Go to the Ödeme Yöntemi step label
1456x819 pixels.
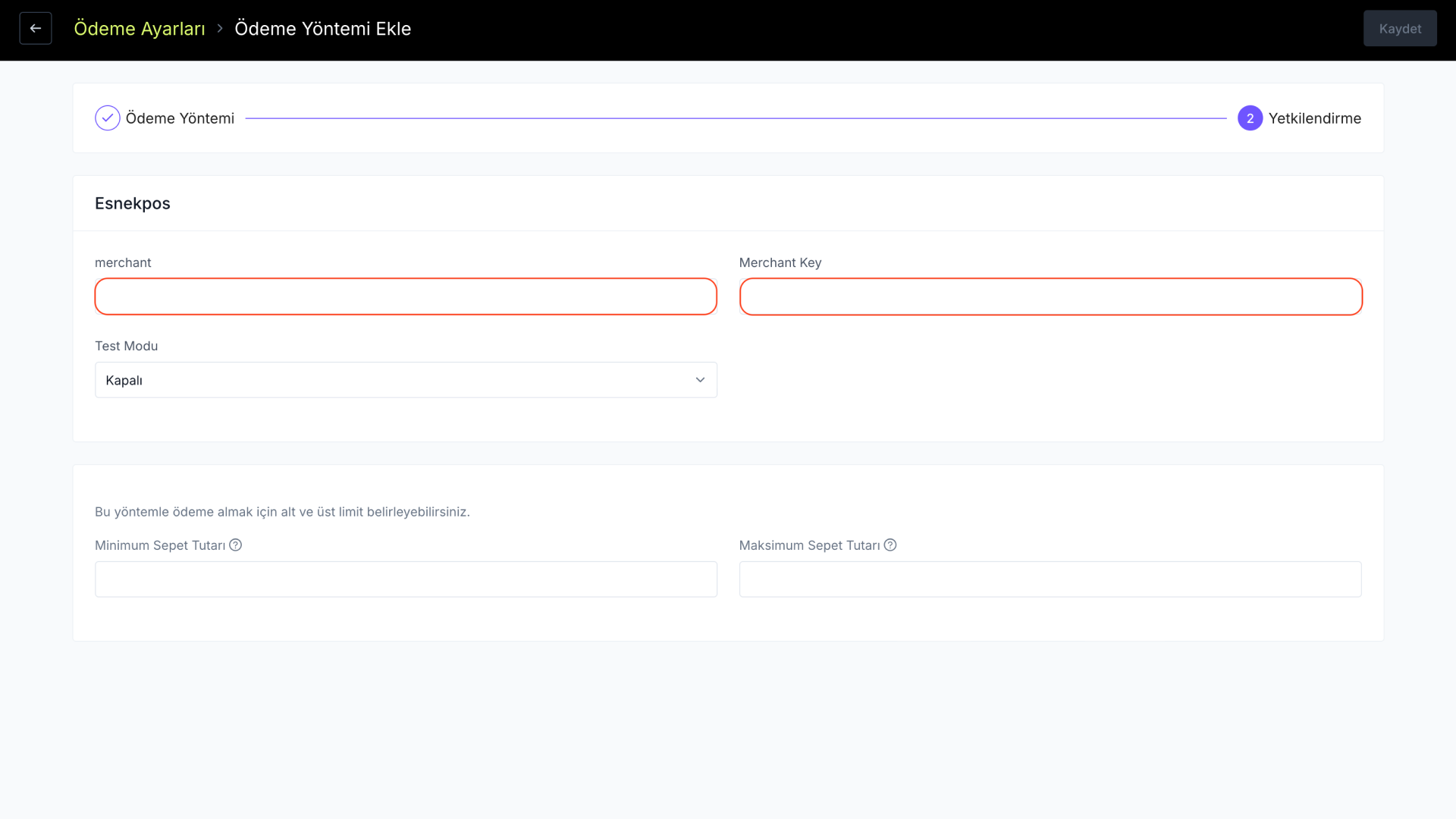point(180,118)
